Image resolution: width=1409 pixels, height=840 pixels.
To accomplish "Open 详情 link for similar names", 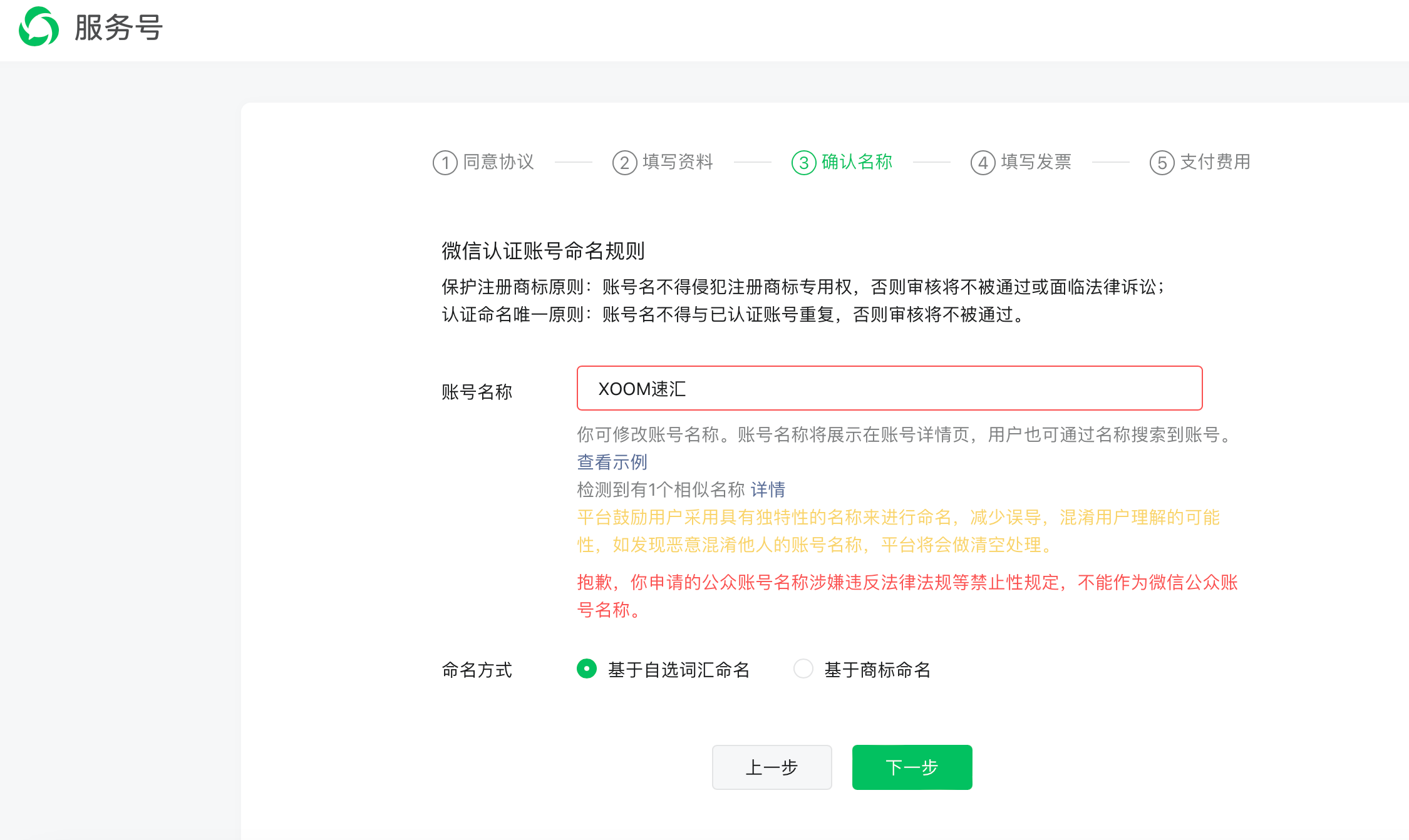I will pos(768,489).
